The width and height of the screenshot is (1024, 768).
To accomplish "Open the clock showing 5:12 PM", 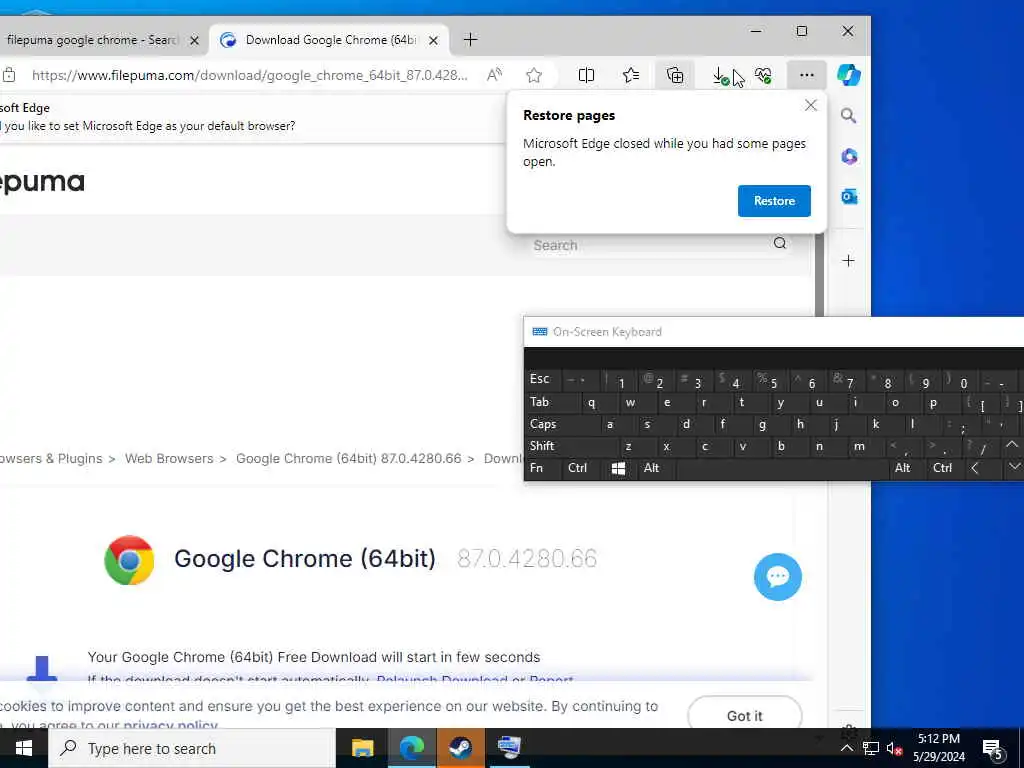I will click(939, 748).
